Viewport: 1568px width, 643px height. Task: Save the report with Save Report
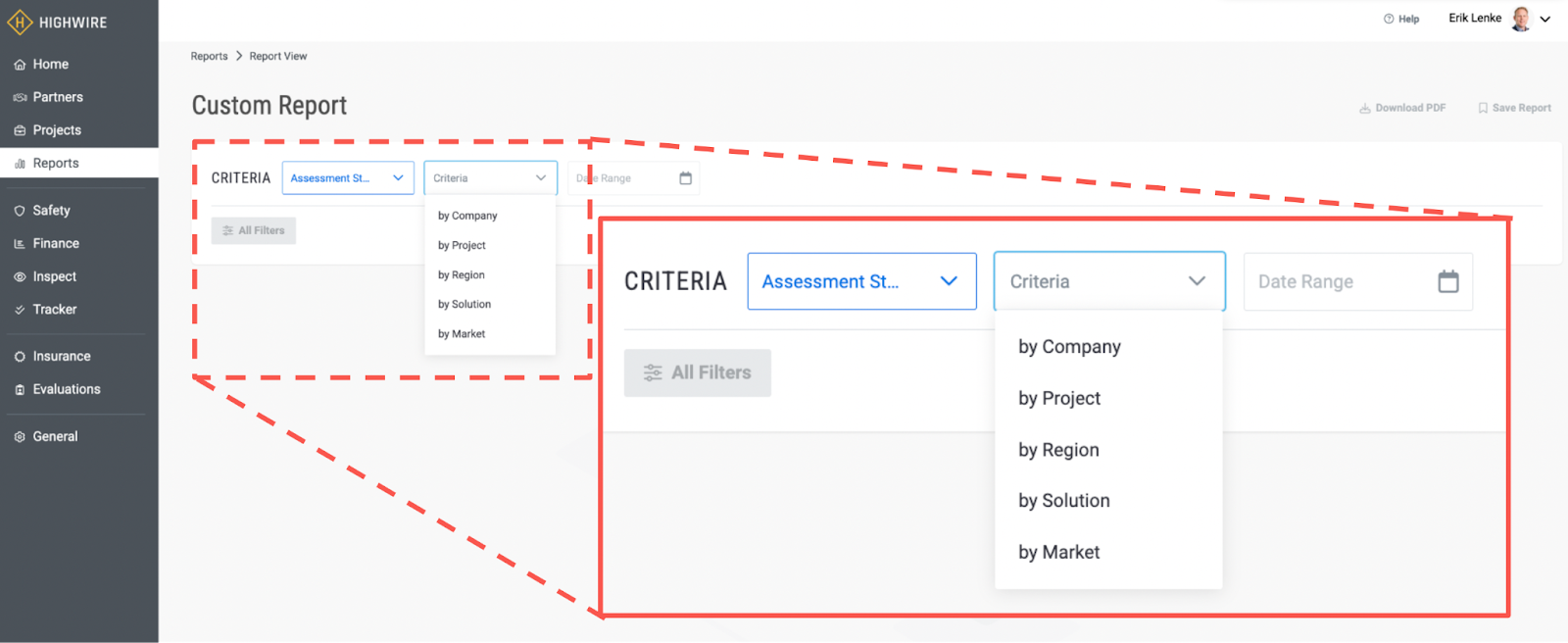pyautogui.click(x=1514, y=108)
